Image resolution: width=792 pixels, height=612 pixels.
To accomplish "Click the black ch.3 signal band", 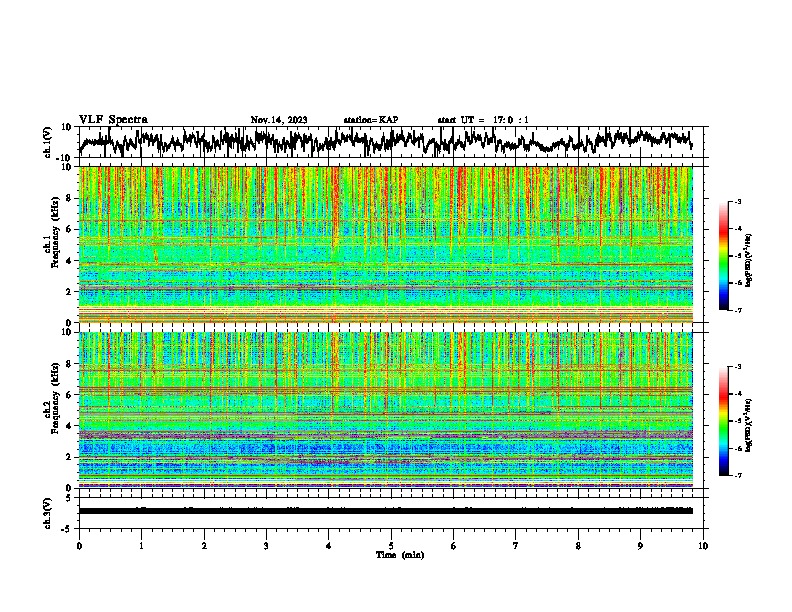I will 386,511.
